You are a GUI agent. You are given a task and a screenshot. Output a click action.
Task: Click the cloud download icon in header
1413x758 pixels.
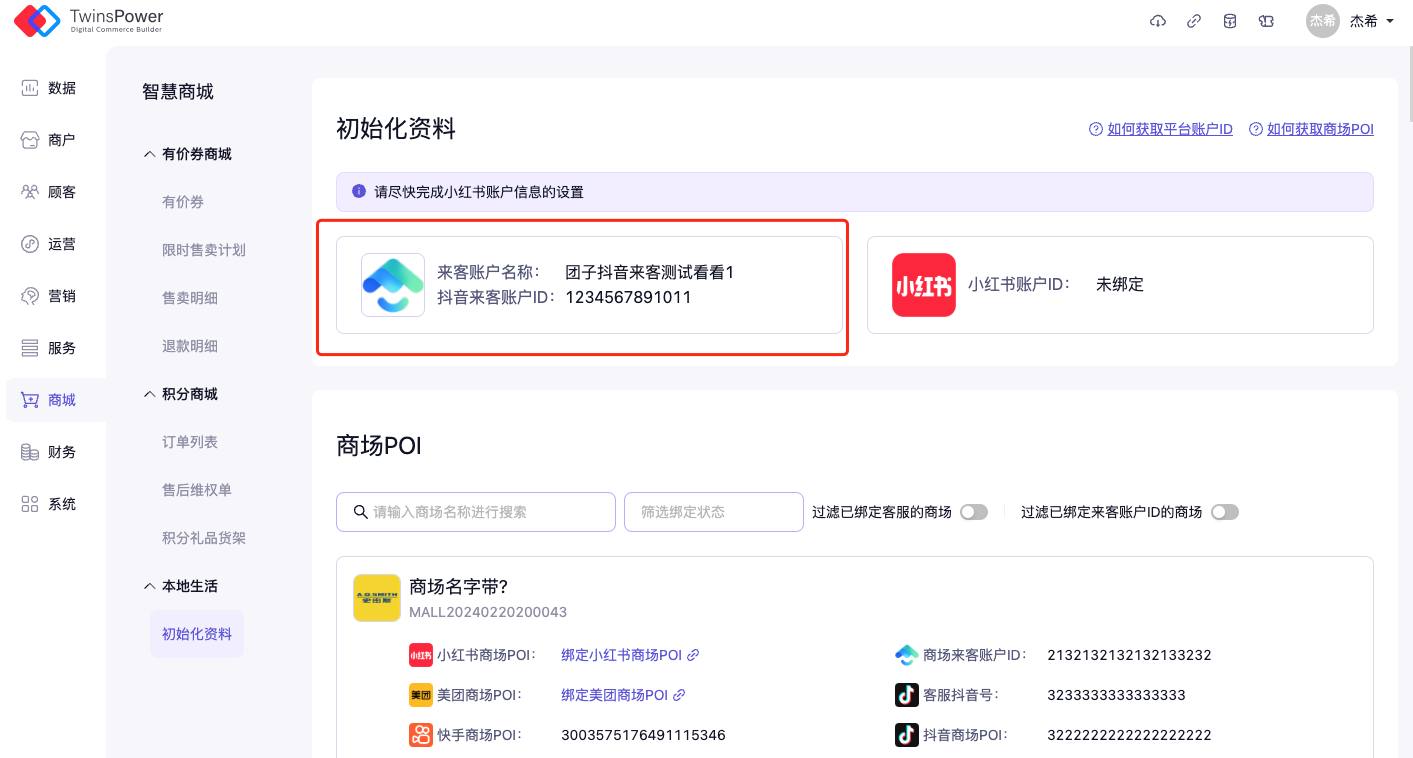coord(1158,21)
